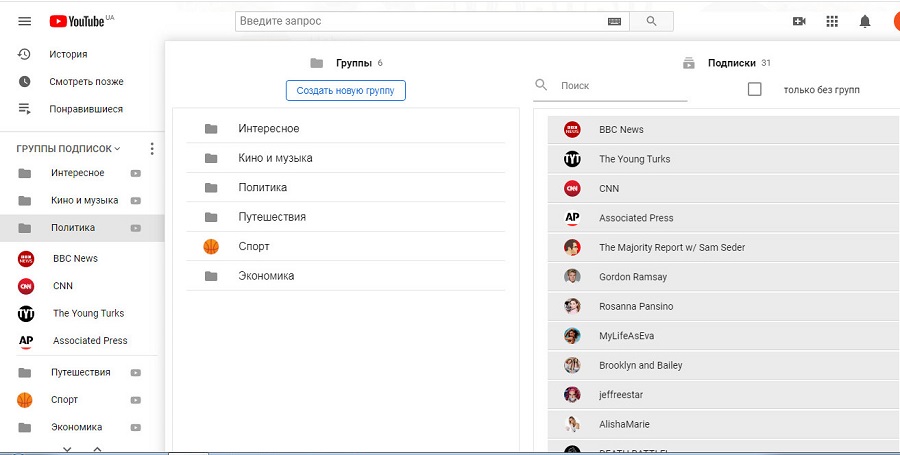Viewport: 900px width, 455px height.
Task: Select the Brooklyn and Bailey subscription row
Action: coord(723,365)
